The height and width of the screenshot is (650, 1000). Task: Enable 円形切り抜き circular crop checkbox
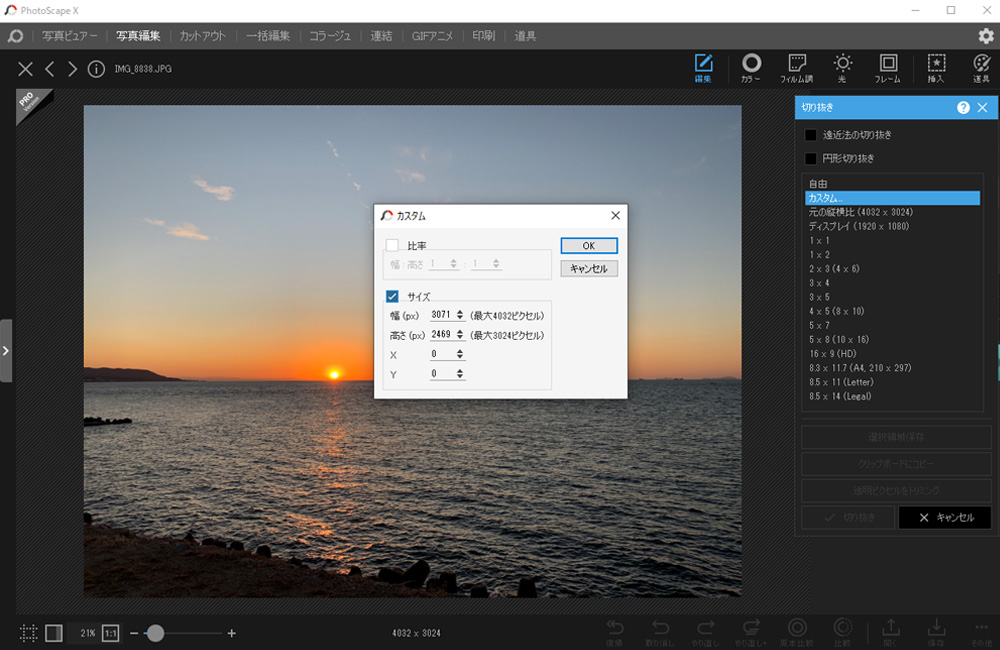811,158
